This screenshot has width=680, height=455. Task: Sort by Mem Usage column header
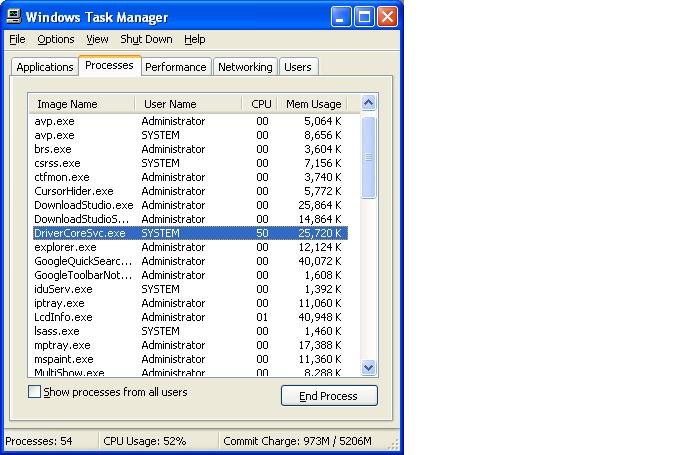tap(312, 104)
